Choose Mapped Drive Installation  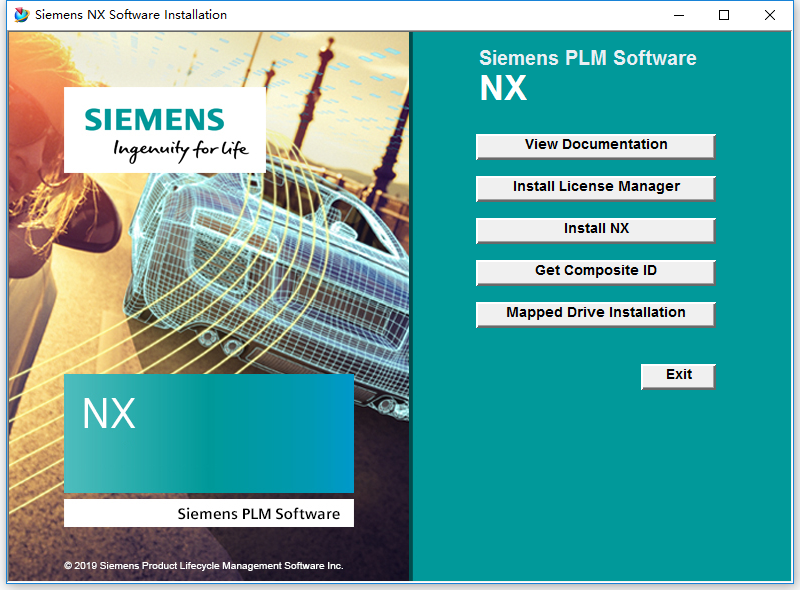pyautogui.click(x=595, y=314)
